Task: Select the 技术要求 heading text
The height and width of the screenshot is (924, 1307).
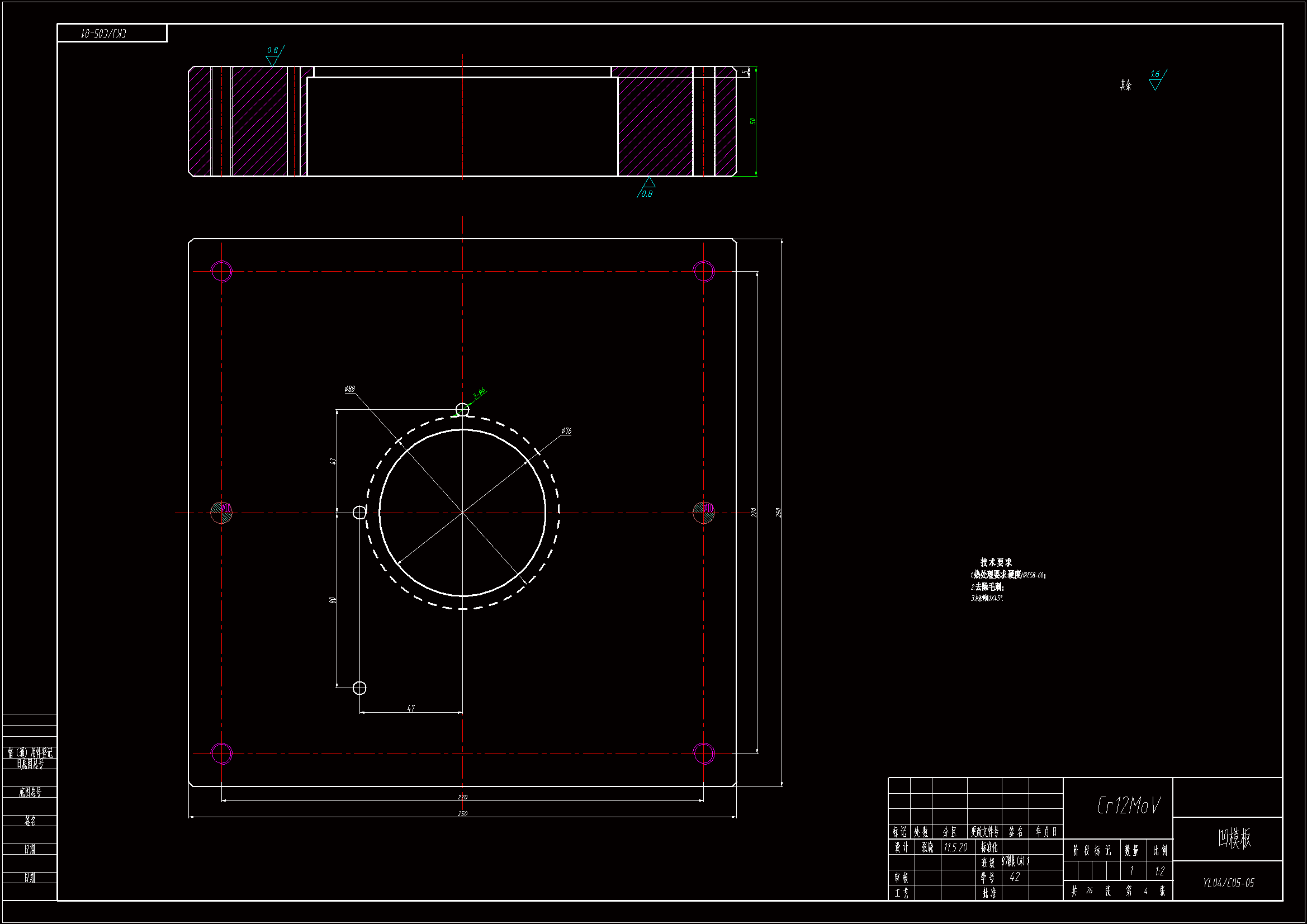Action: point(996,562)
